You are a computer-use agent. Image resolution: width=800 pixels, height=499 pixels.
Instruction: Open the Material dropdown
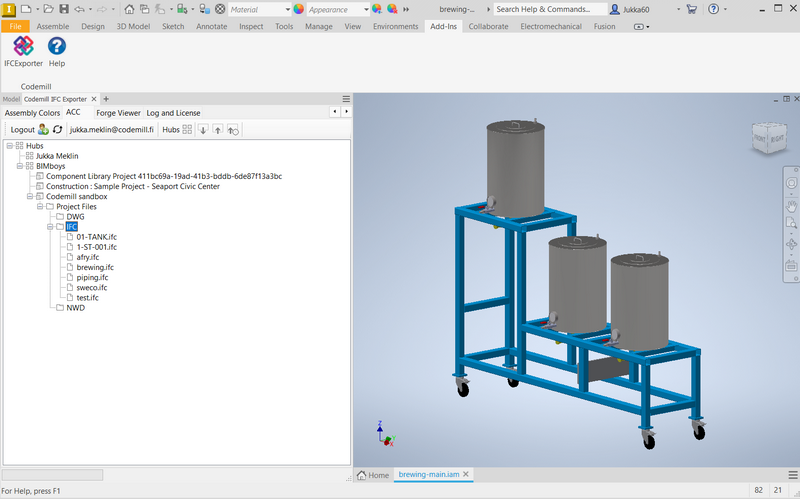287,9
